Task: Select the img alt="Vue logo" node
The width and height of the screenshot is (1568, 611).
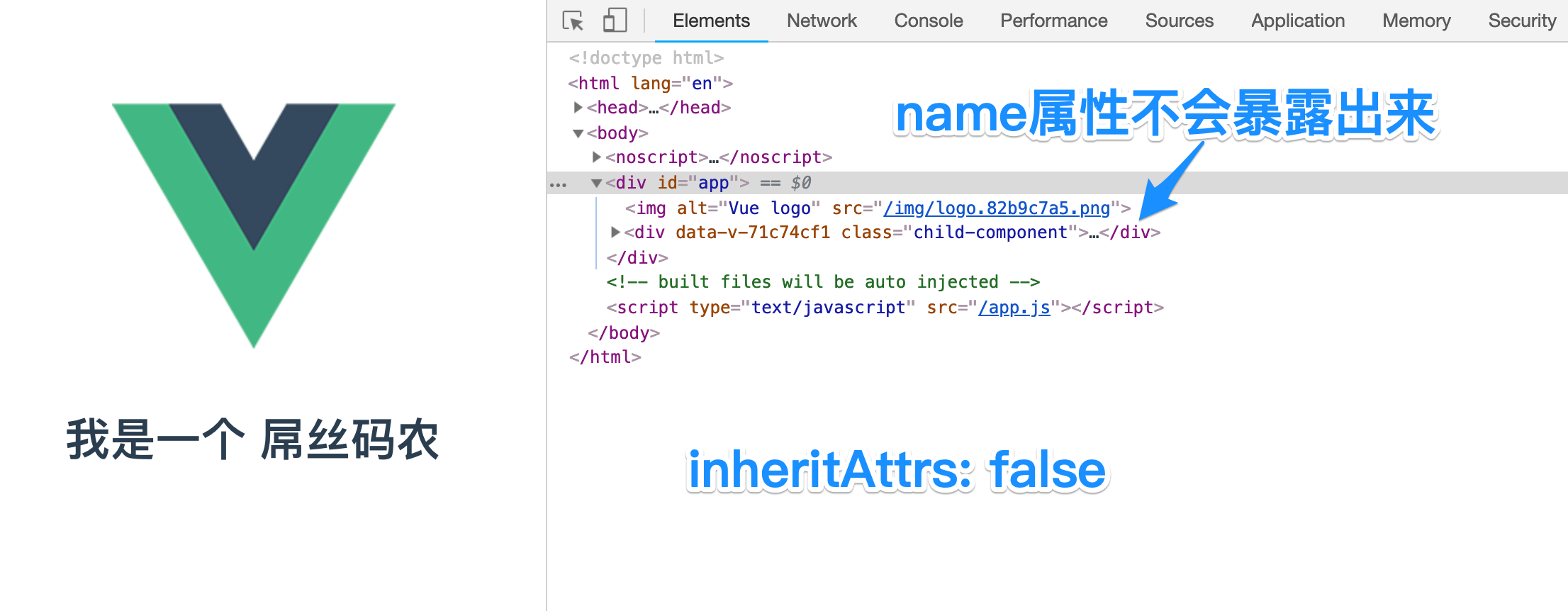Action: click(878, 208)
